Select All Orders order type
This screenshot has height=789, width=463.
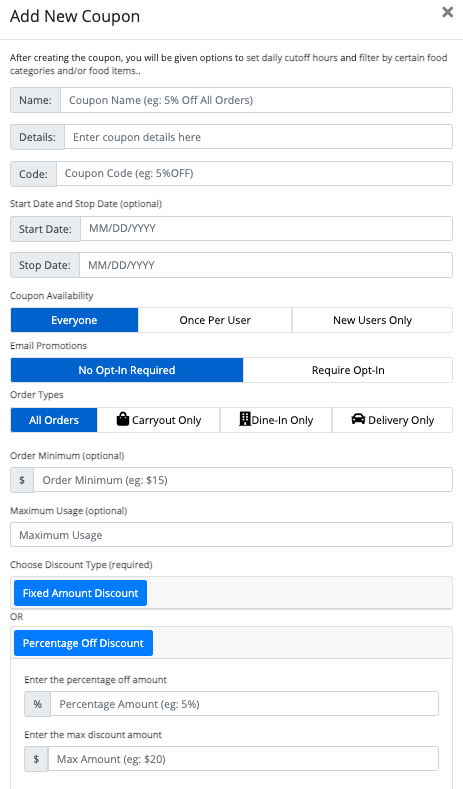tap(54, 420)
